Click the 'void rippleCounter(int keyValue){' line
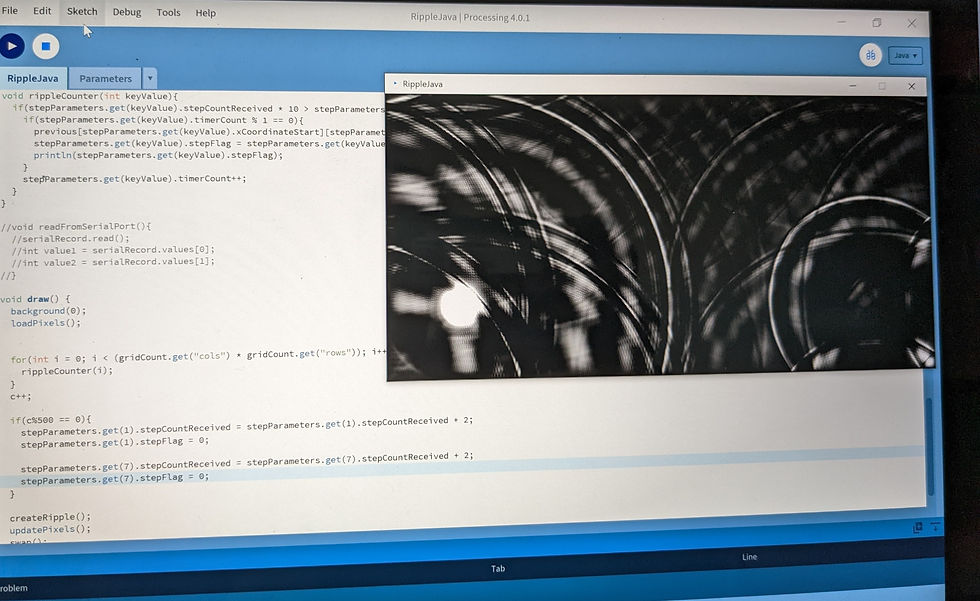 click(90, 96)
